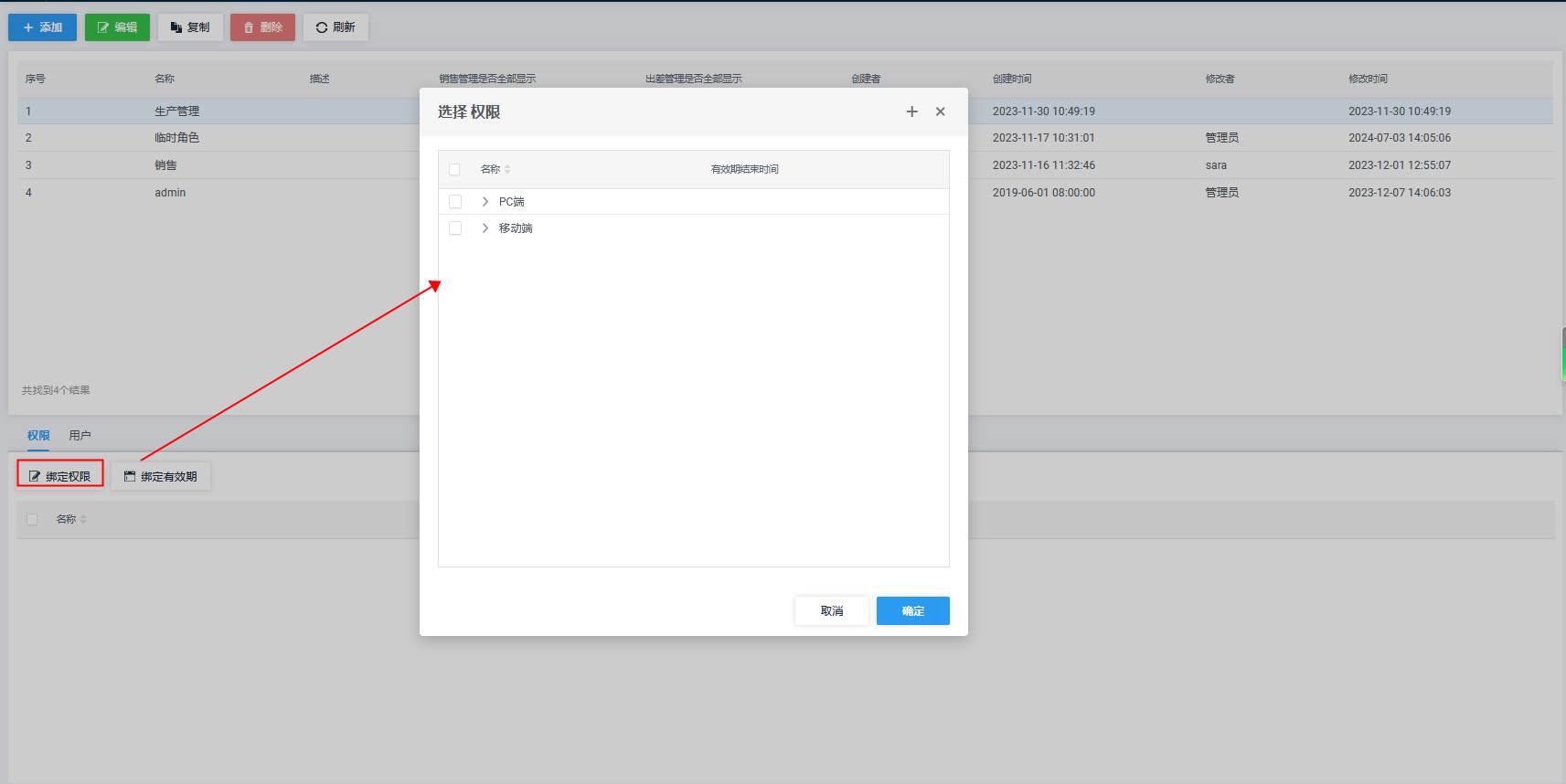Screen dimensions: 1566x784
Task: Click the 绑定权限 button
Action: coord(60,476)
